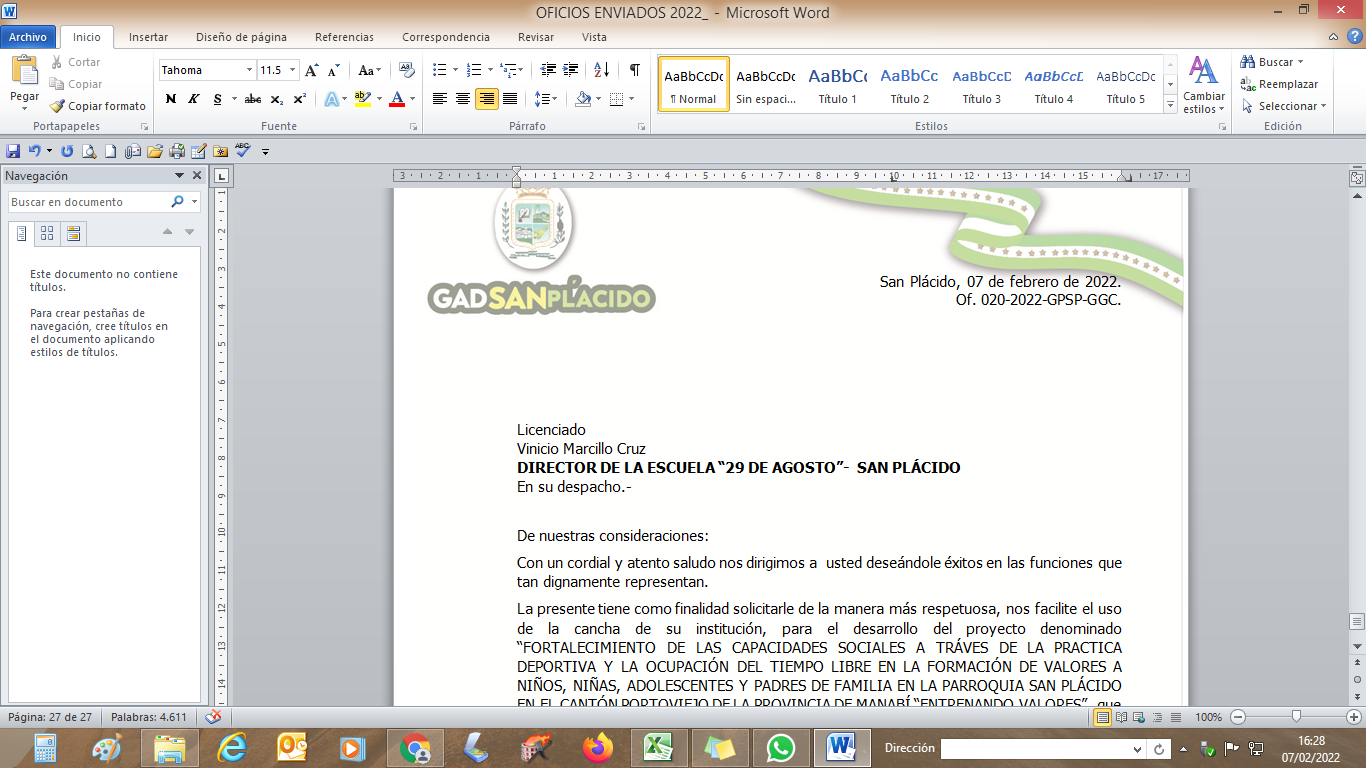Toggle italic formatting (K)
This screenshot has height=768, width=1366.
(192, 99)
